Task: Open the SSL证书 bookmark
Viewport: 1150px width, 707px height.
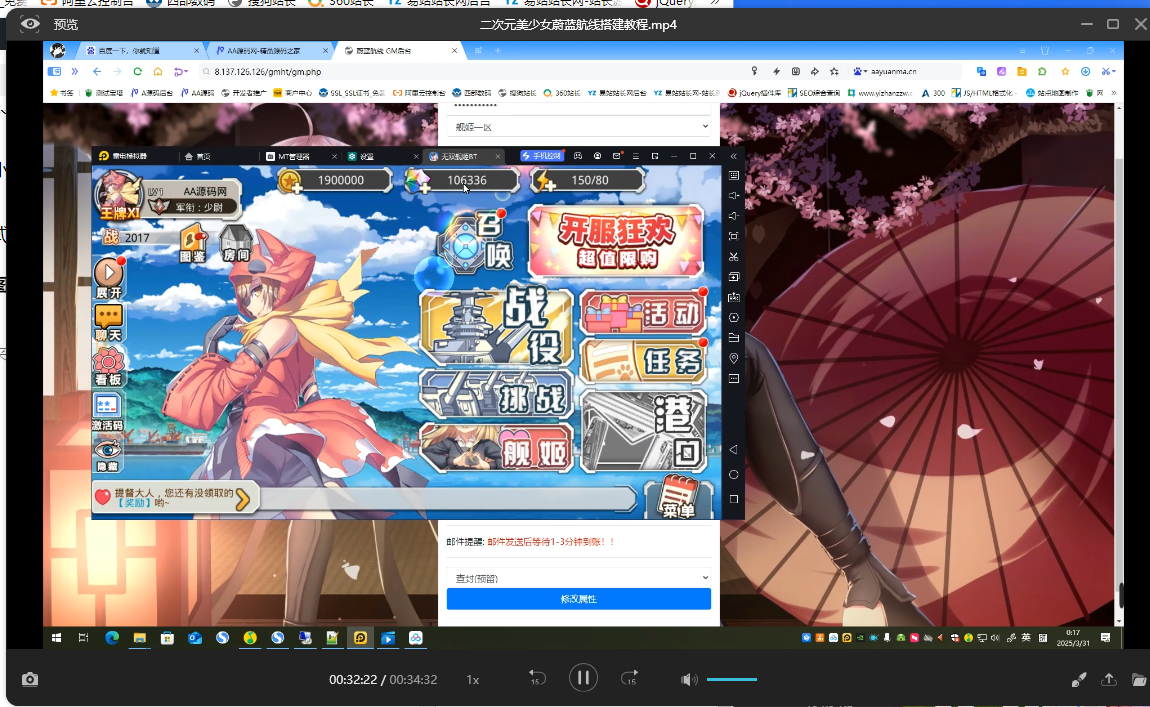Action: click(351, 92)
